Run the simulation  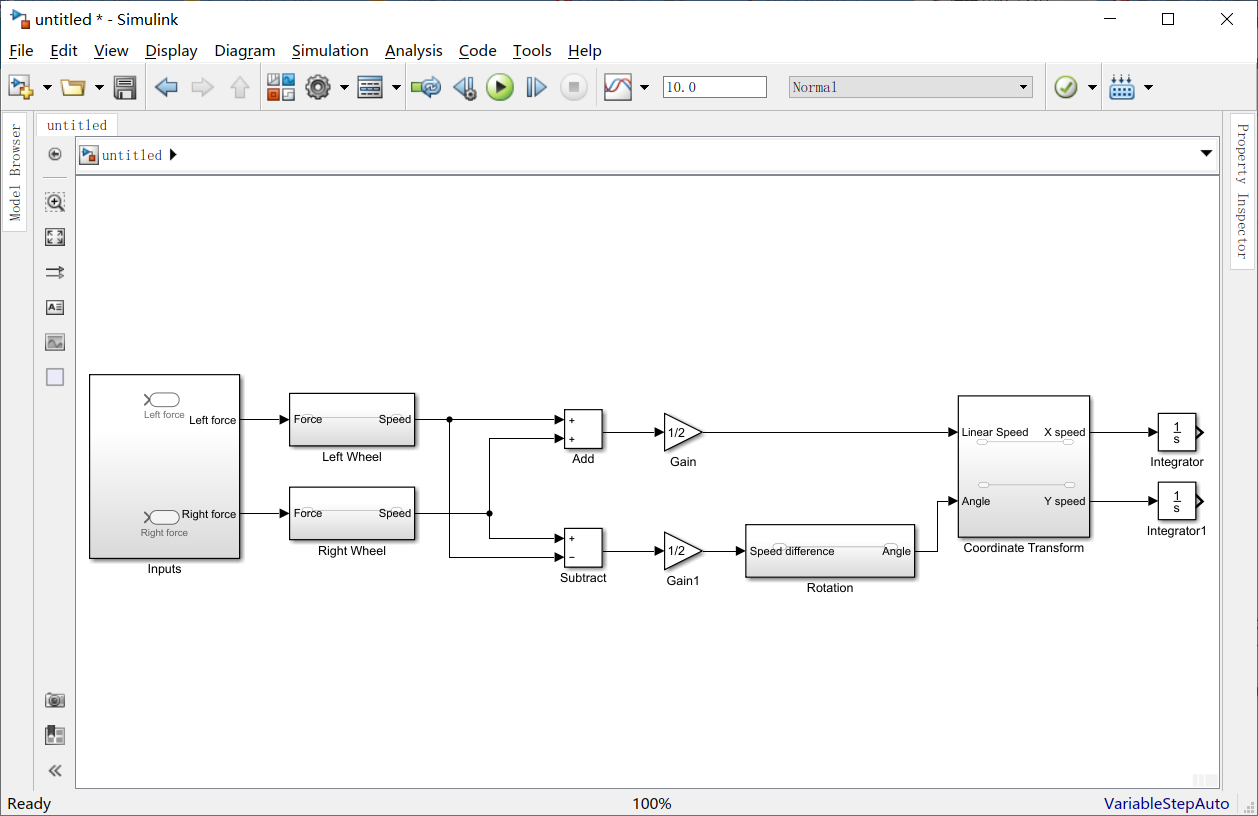(x=499, y=87)
